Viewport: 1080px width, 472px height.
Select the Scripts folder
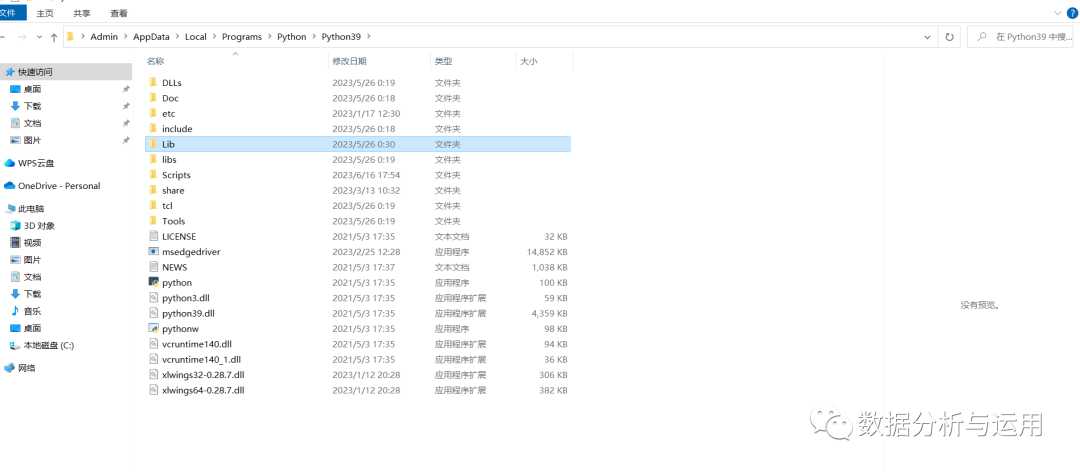(176, 175)
